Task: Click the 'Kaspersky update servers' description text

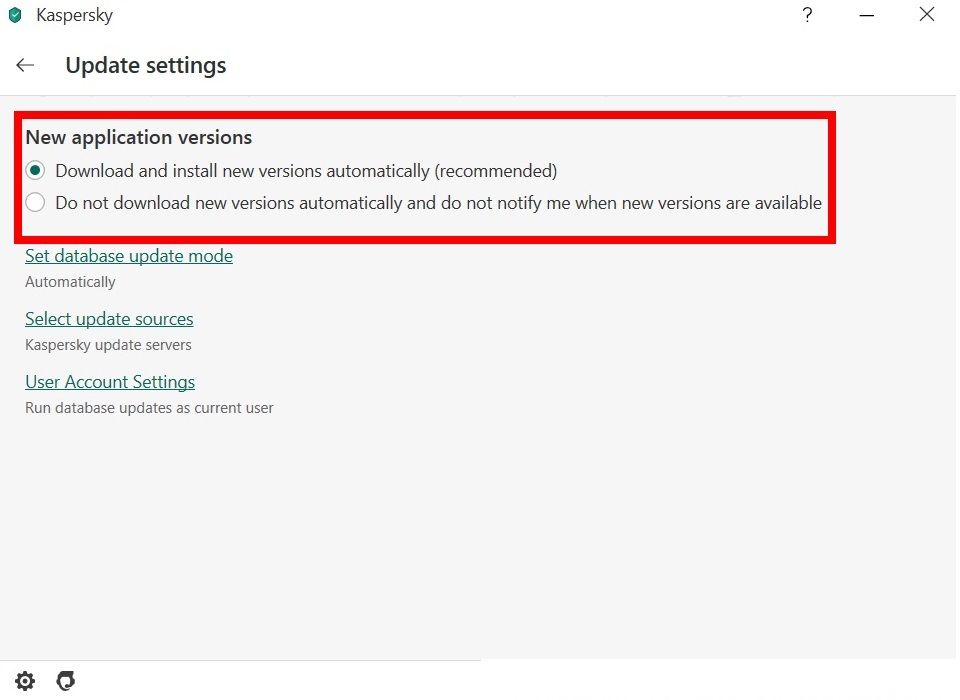Action: [x=108, y=345]
